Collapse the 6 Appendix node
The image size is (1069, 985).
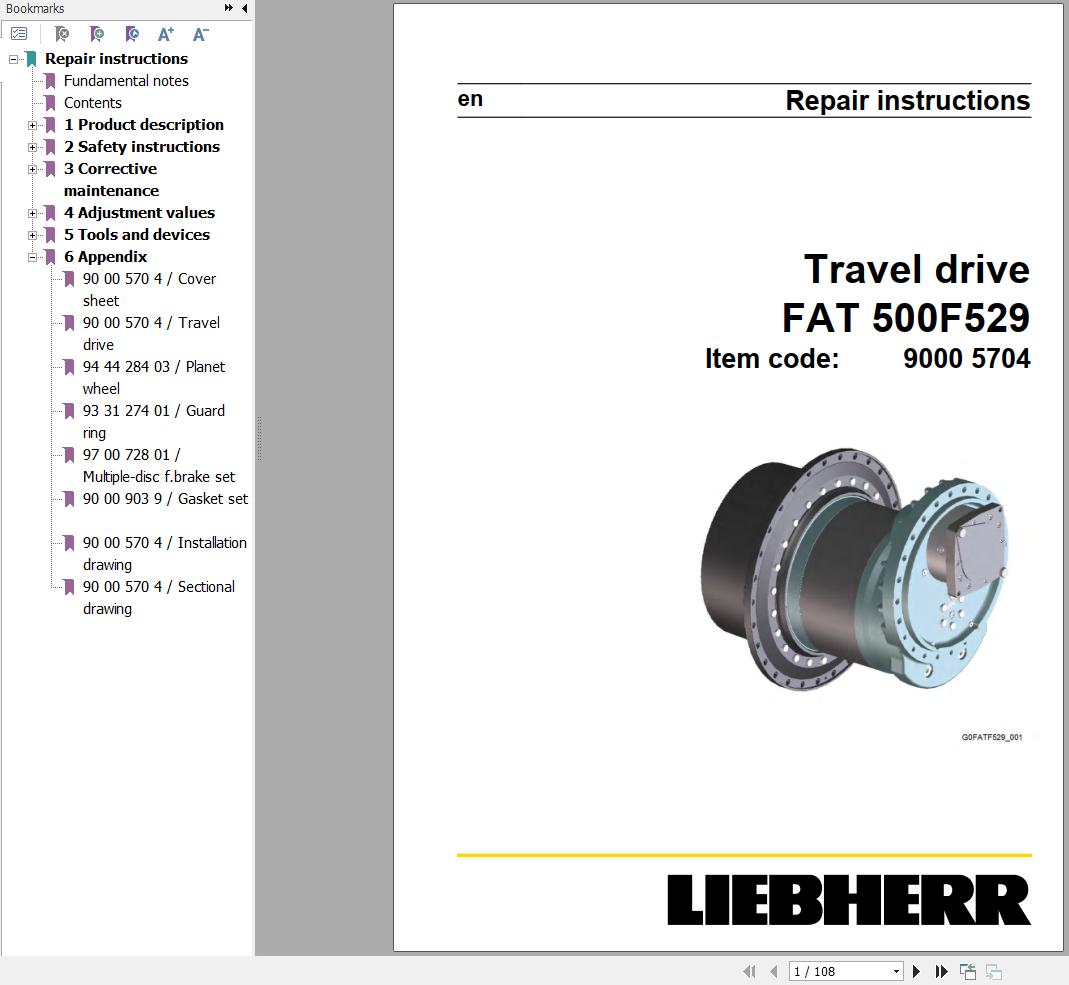click(32, 258)
